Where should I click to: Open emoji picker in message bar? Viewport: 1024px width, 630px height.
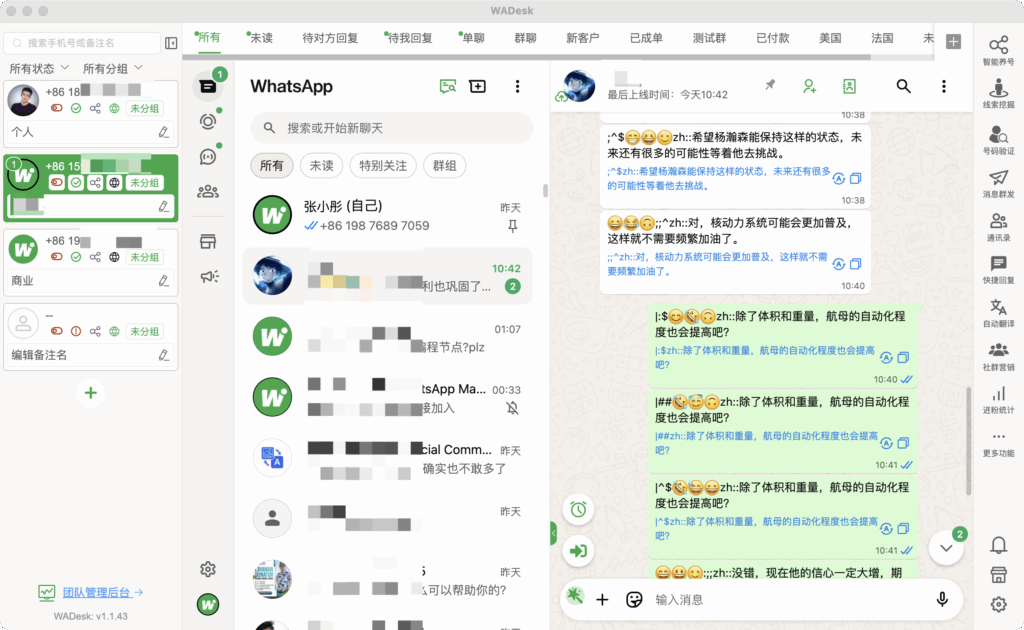633,600
